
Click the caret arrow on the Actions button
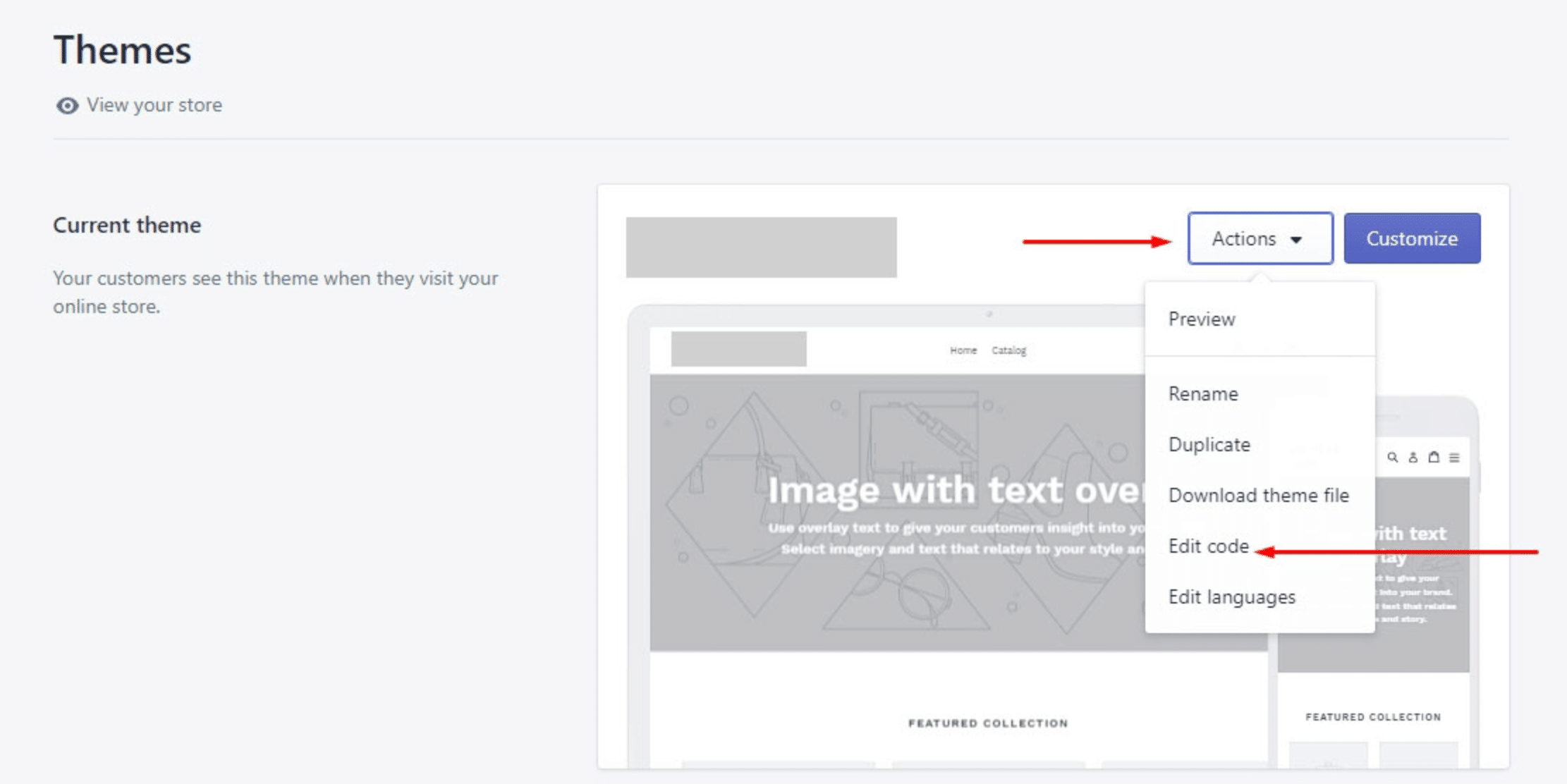pos(1296,240)
